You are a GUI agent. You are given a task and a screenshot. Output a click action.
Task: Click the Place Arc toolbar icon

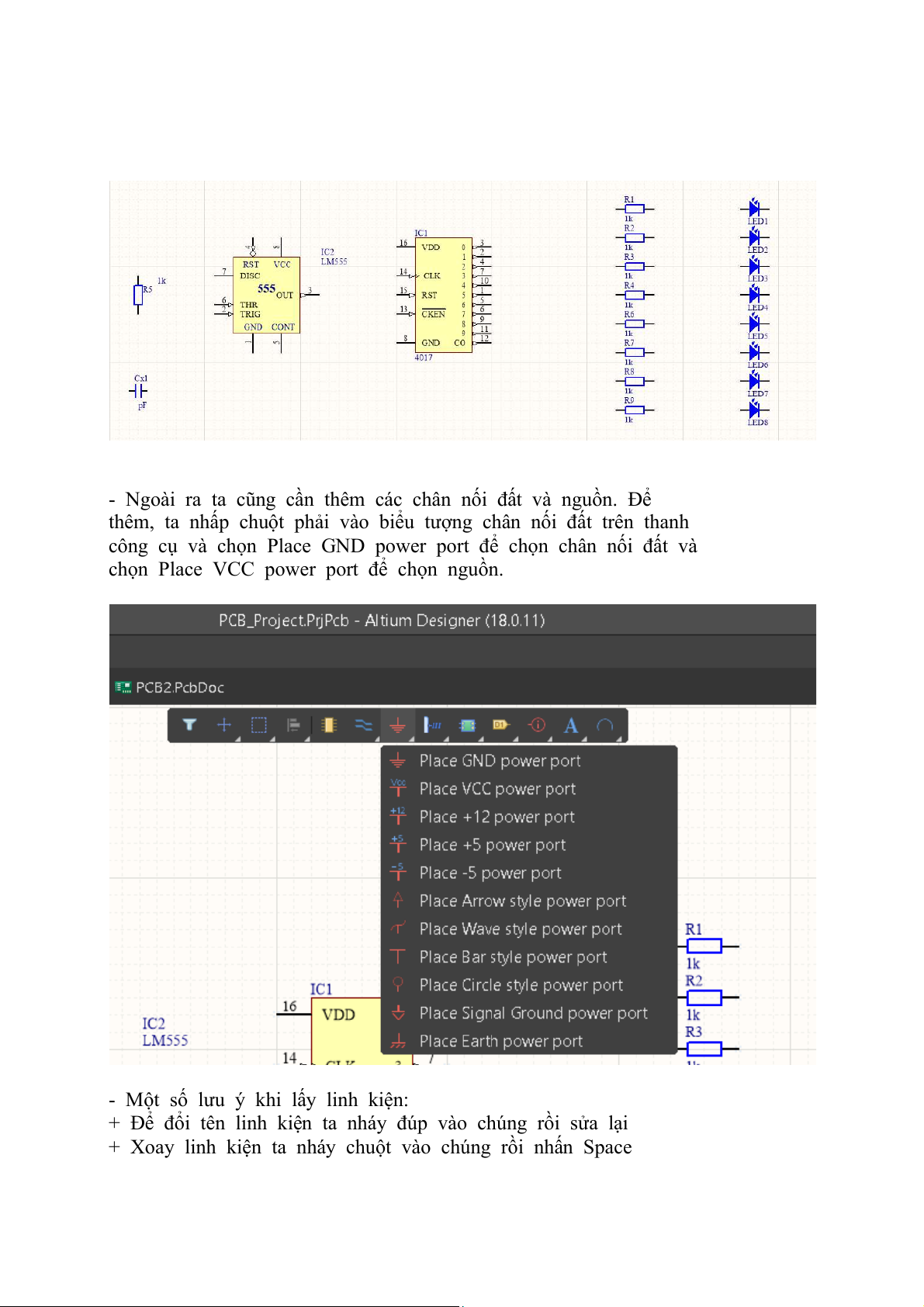tap(605, 725)
